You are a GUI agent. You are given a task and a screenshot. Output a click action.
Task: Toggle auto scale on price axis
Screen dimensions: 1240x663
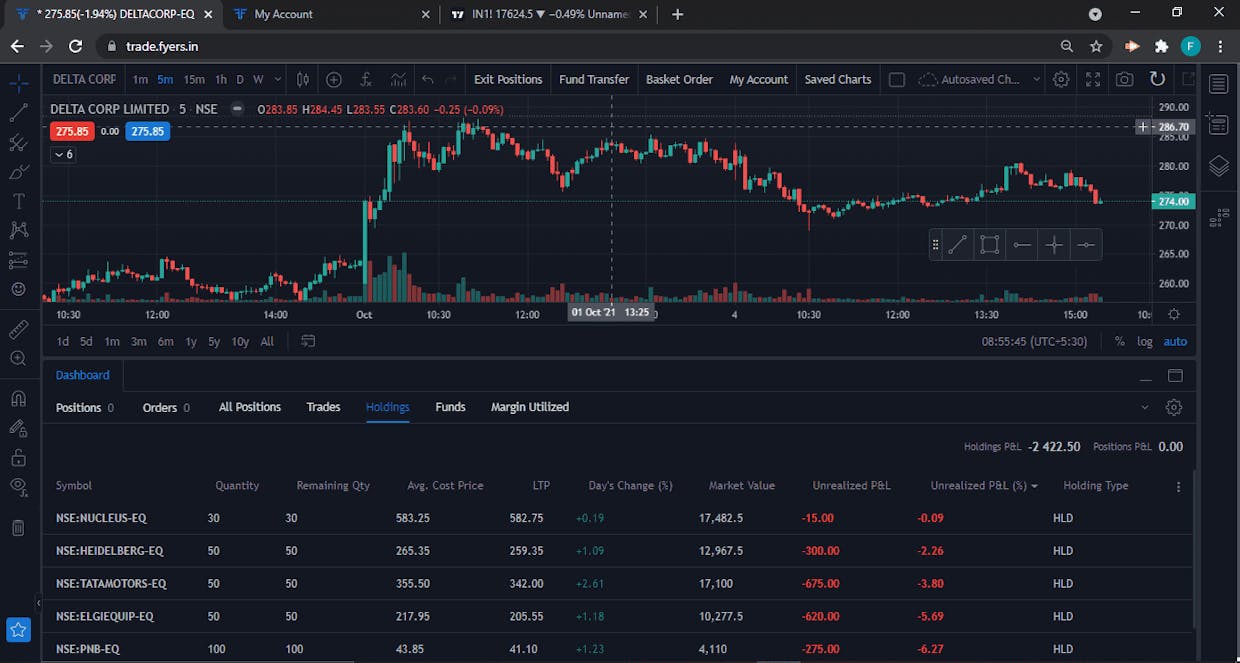[1175, 341]
